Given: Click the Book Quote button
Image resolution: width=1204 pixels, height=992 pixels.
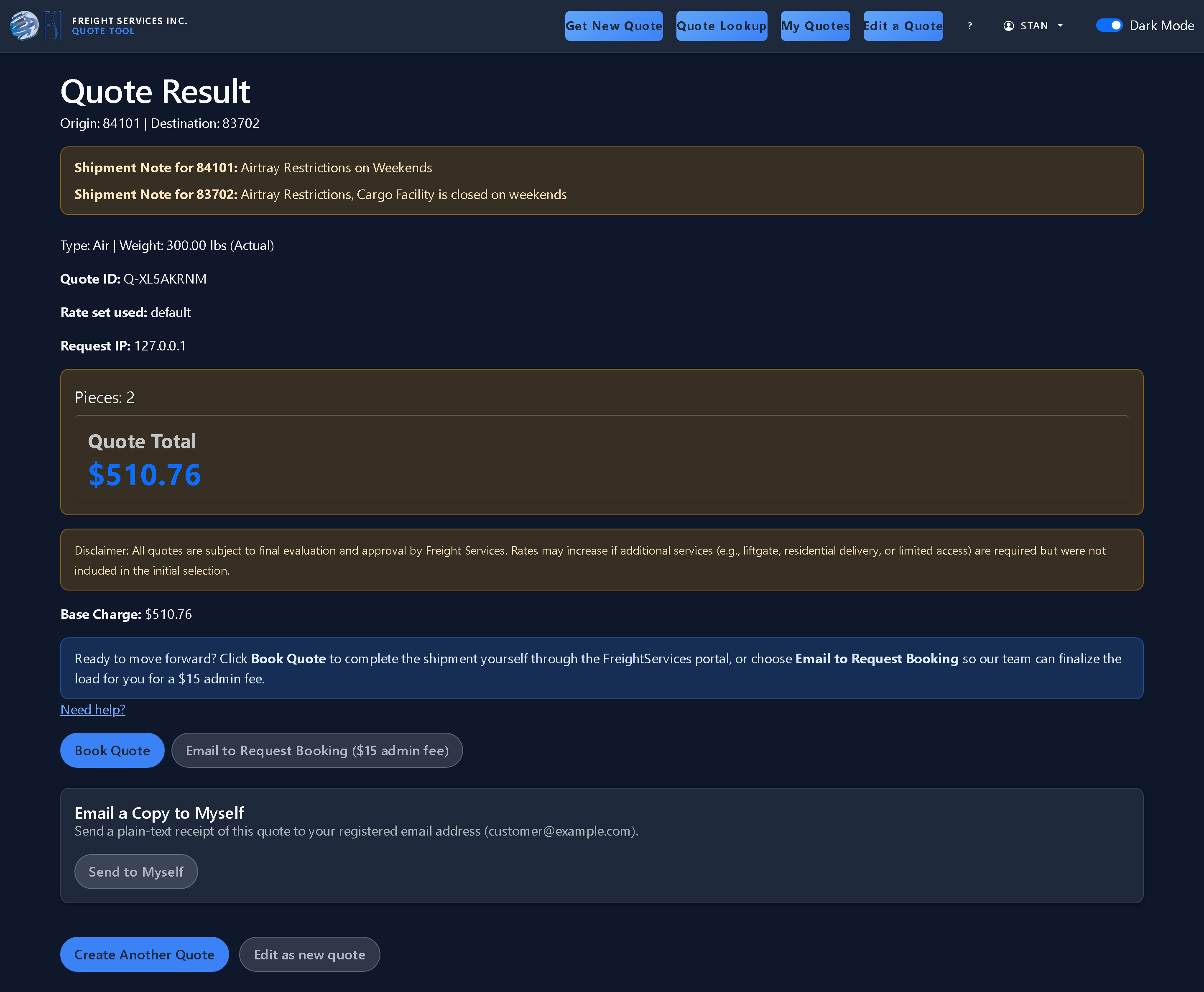Looking at the screenshot, I should pyautogui.click(x=112, y=750).
